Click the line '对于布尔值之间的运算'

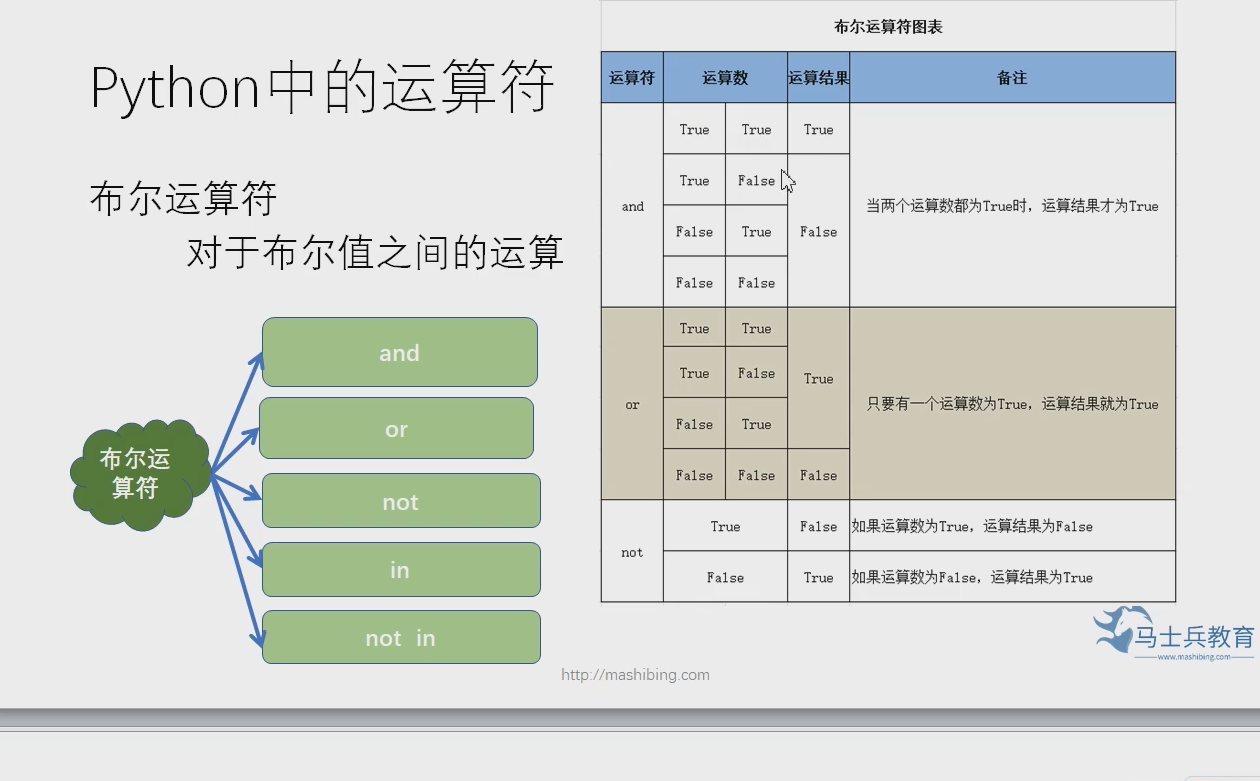click(375, 252)
